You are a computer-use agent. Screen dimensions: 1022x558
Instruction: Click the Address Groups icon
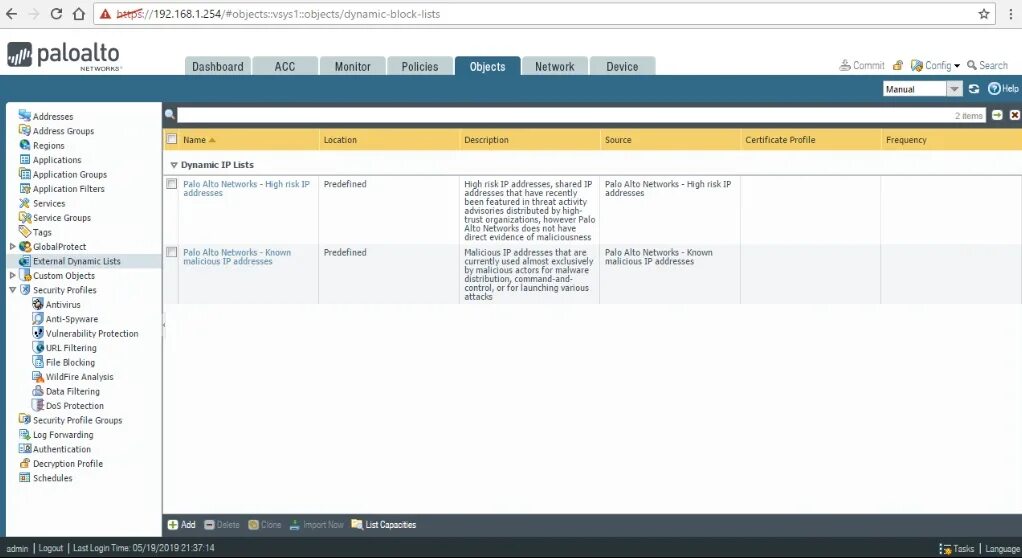25,130
